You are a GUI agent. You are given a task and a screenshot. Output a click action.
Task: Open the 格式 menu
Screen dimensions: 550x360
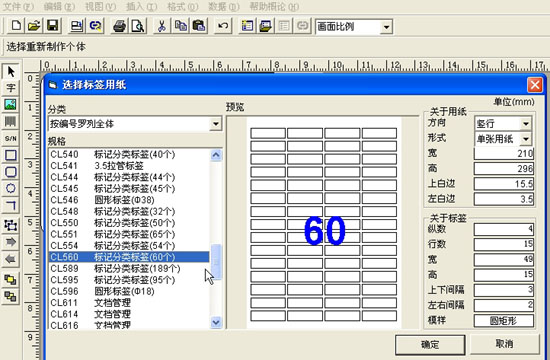tap(182, 6)
